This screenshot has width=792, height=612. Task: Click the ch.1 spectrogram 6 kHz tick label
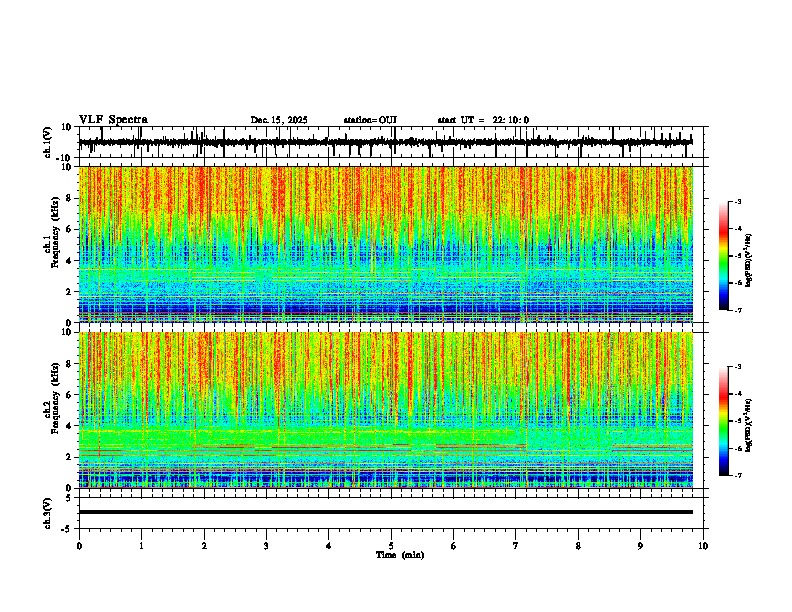pos(70,229)
